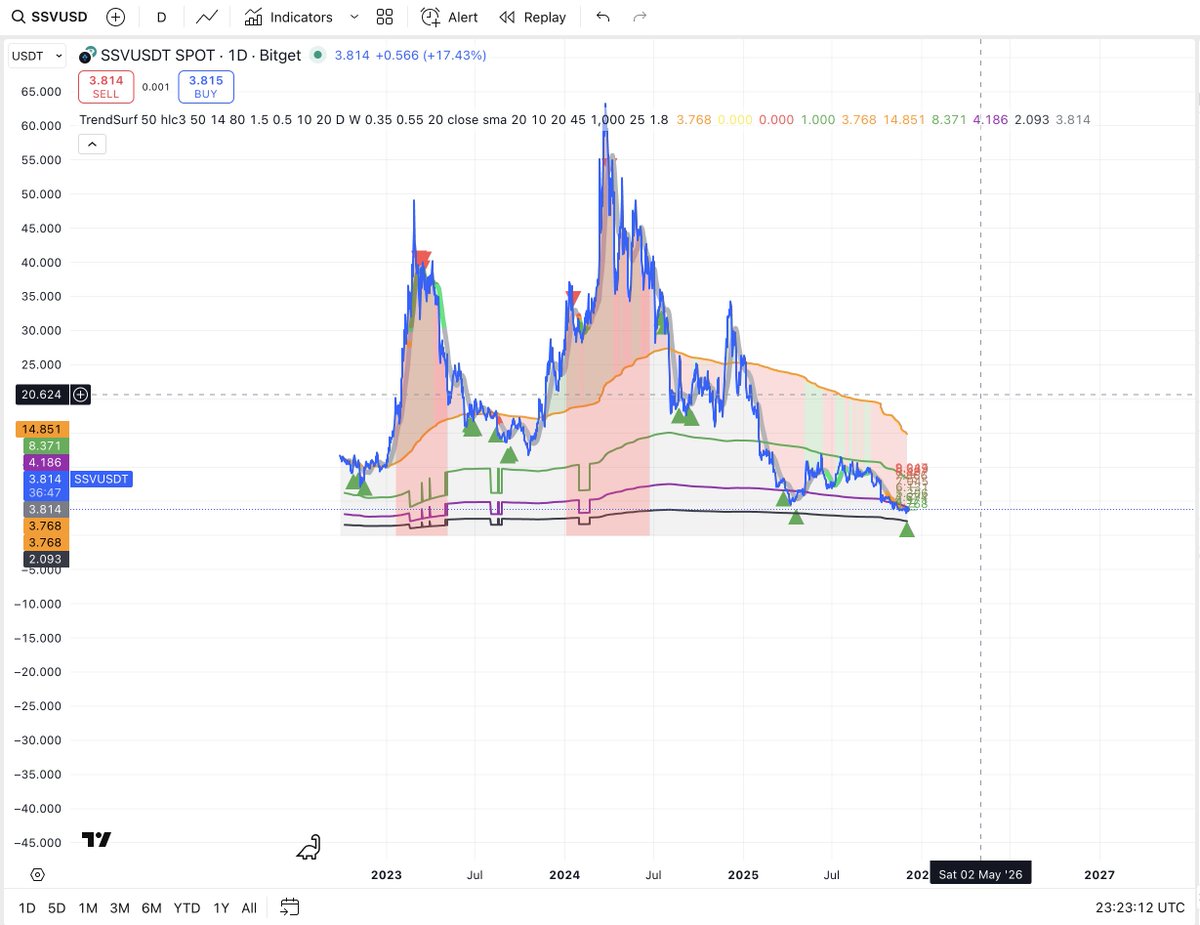Screen dimensions: 1200x925
Task: Click the 2025 time axis label
Action: tap(744, 874)
